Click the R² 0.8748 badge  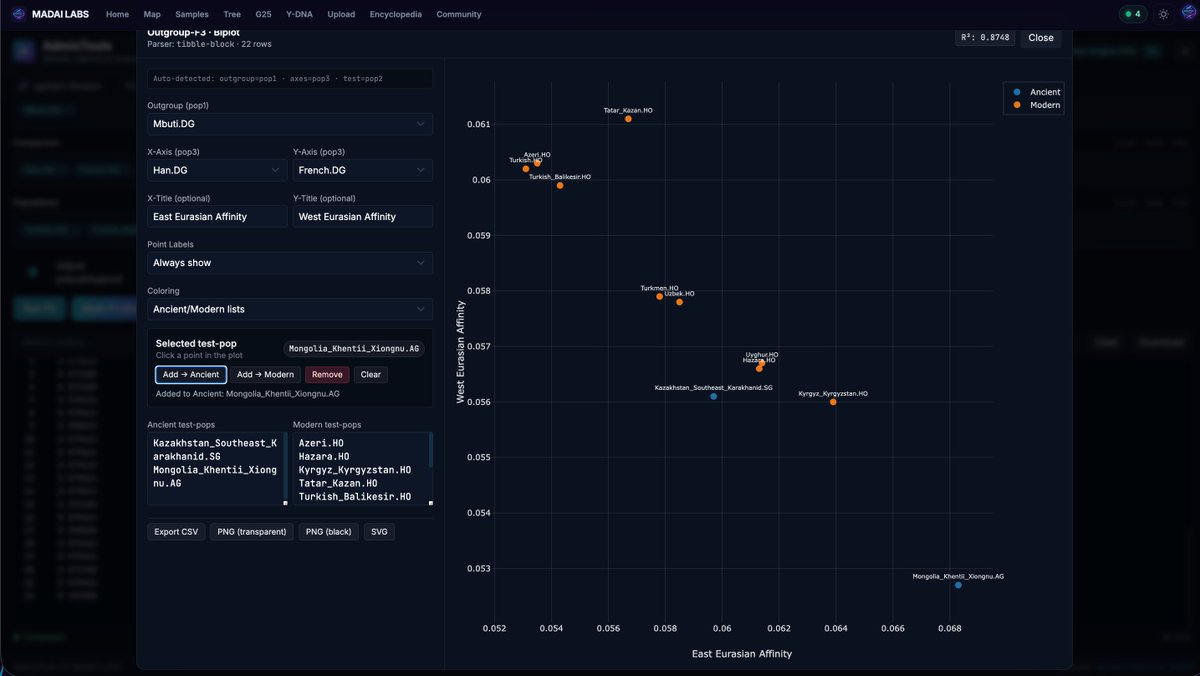coord(985,37)
